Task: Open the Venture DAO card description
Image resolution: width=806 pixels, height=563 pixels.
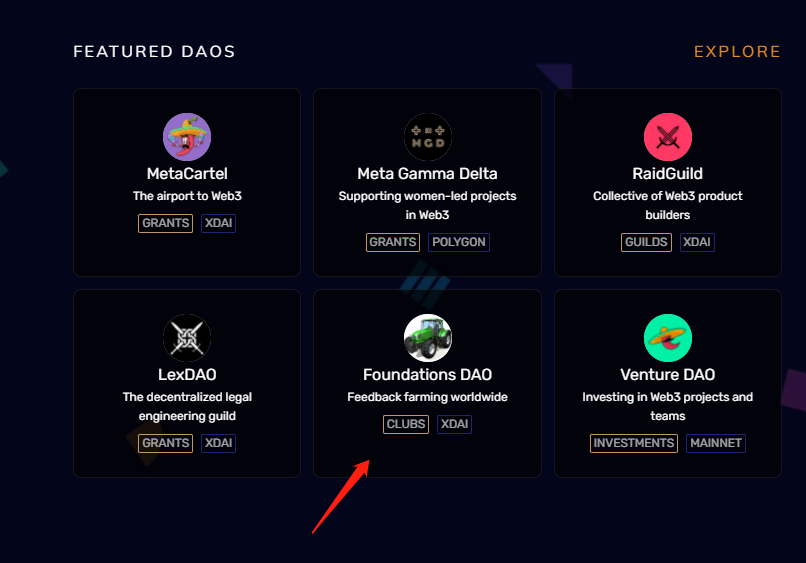Action: (668, 406)
